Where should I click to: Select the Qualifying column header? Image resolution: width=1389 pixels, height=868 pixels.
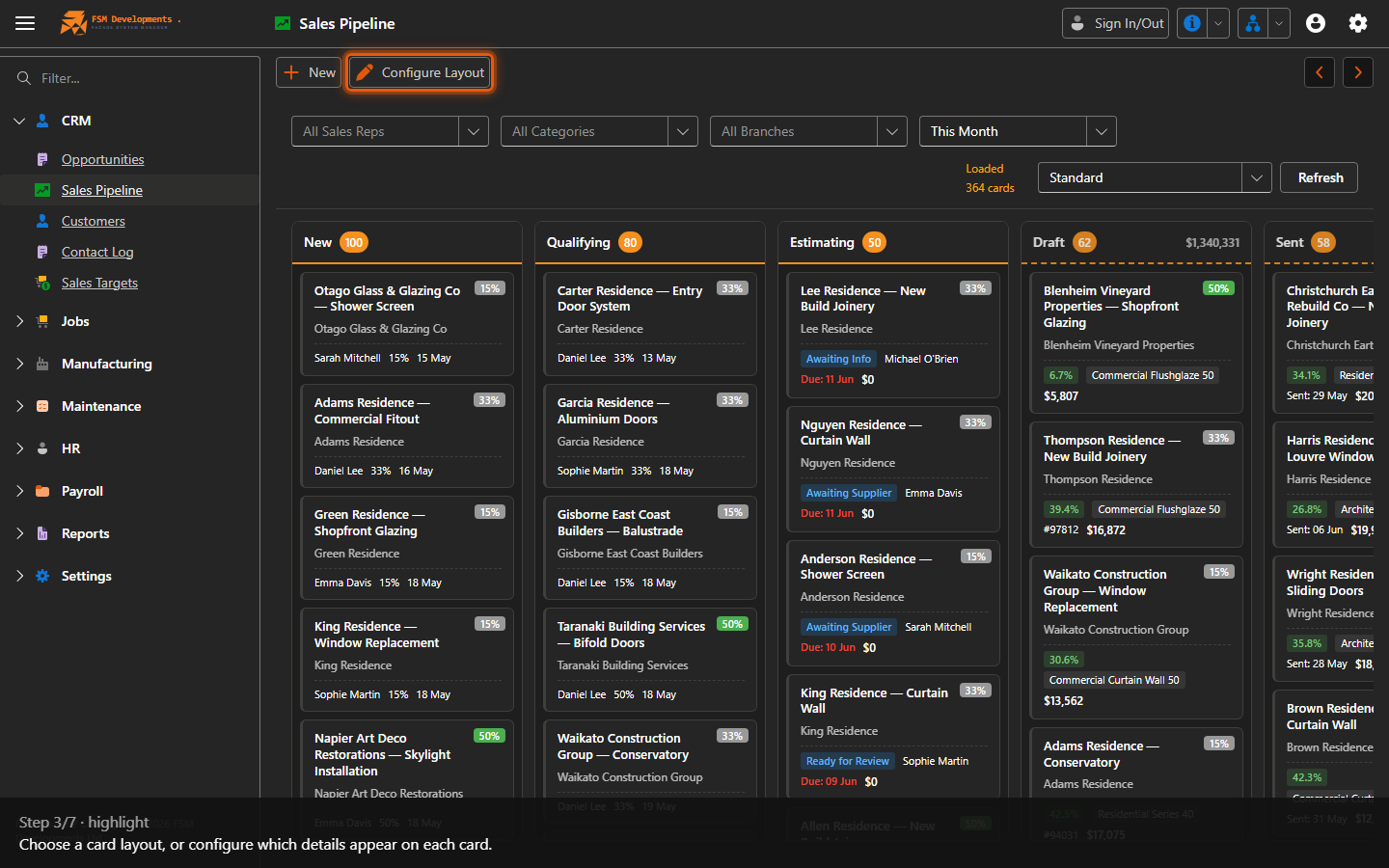point(650,242)
